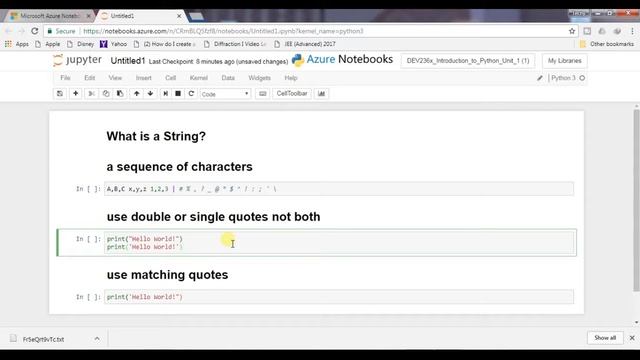The image size is (640, 360).
Task: Open the Help menu
Action: pyautogui.click(x=291, y=78)
